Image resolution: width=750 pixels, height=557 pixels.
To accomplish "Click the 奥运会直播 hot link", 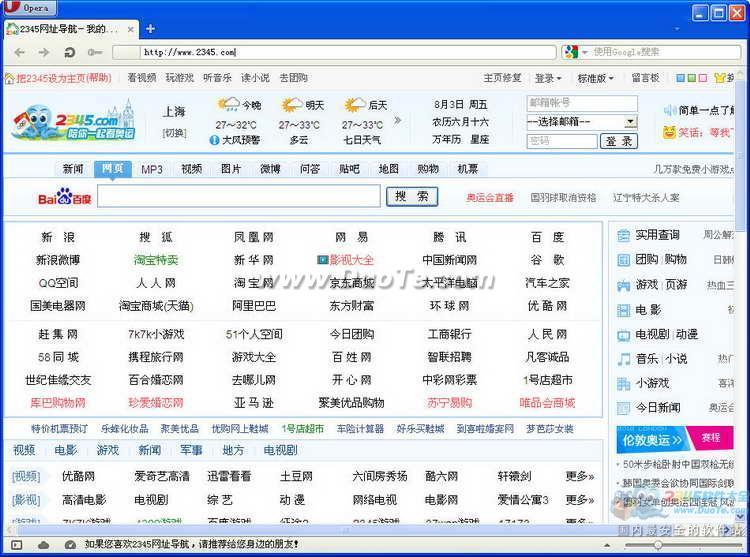I will [490, 197].
